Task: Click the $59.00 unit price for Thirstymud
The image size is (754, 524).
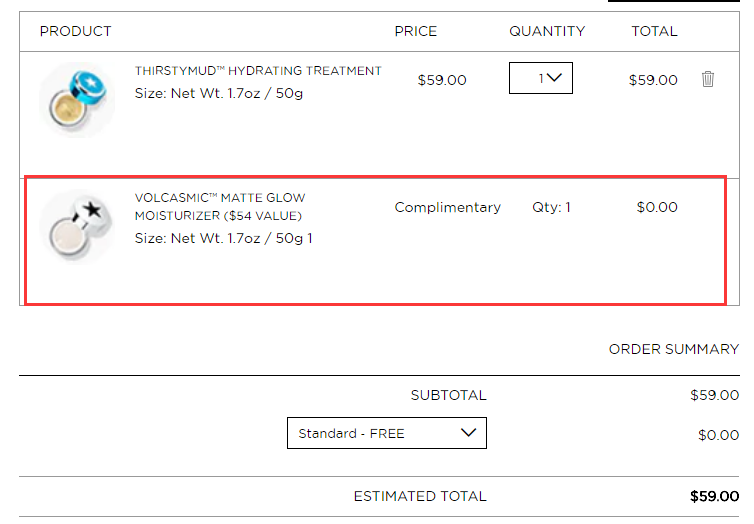Action: pos(442,80)
